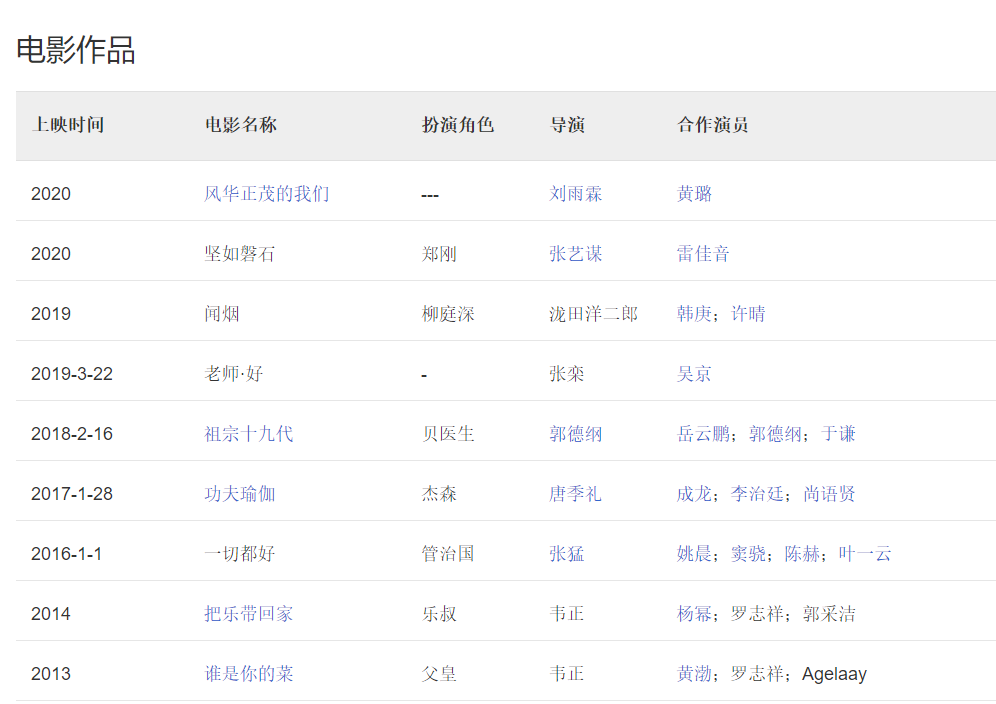Click director link 唐季礼
The image size is (996, 704).
point(575,494)
